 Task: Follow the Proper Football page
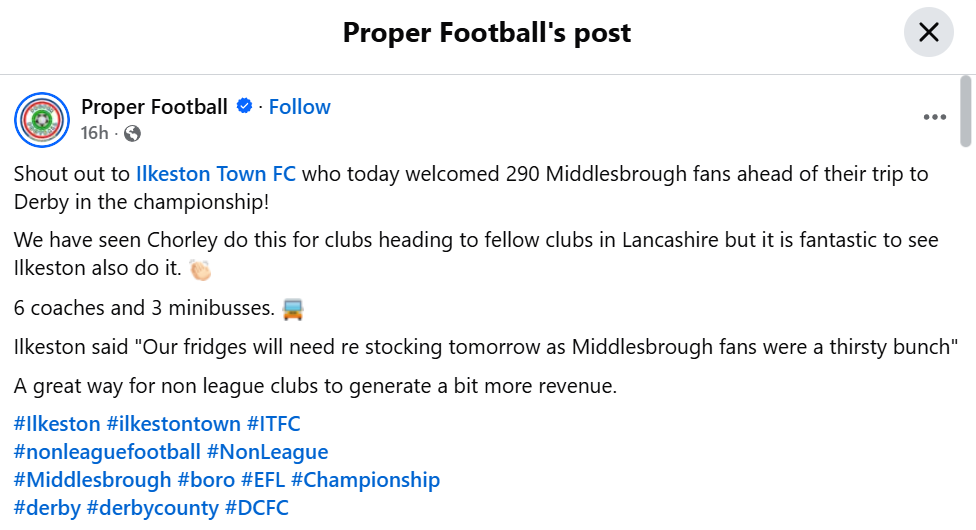pos(299,107)
